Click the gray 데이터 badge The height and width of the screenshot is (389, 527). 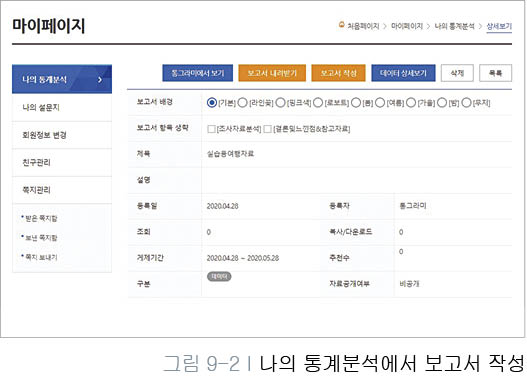tap(219, 276)
